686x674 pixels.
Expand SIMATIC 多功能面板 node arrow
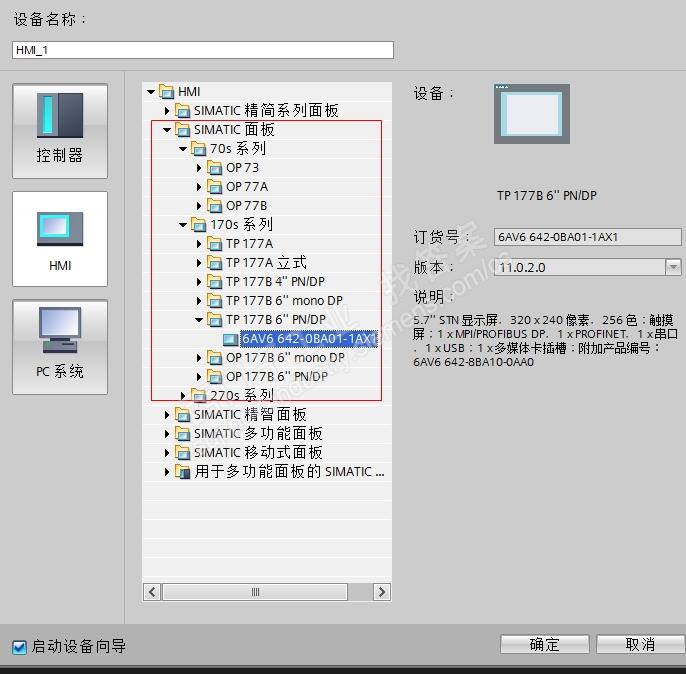(x=167, y=433)
